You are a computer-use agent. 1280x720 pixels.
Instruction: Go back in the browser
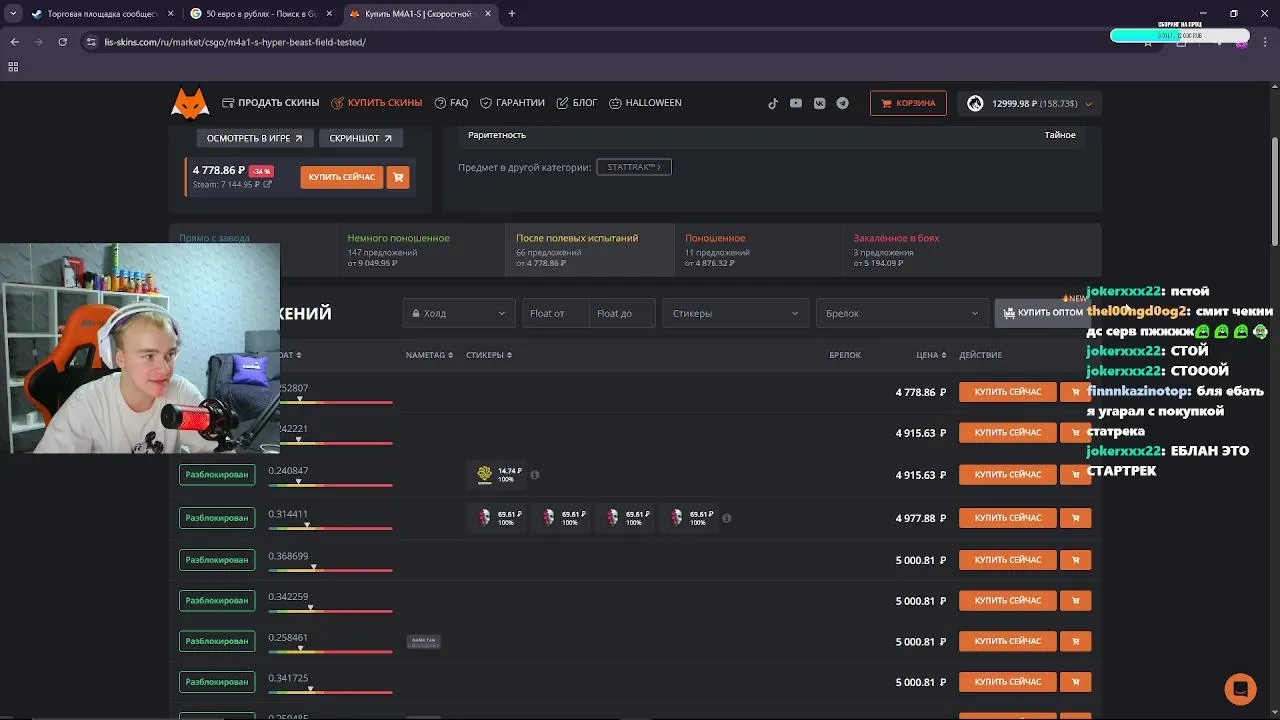click(14, 42)
